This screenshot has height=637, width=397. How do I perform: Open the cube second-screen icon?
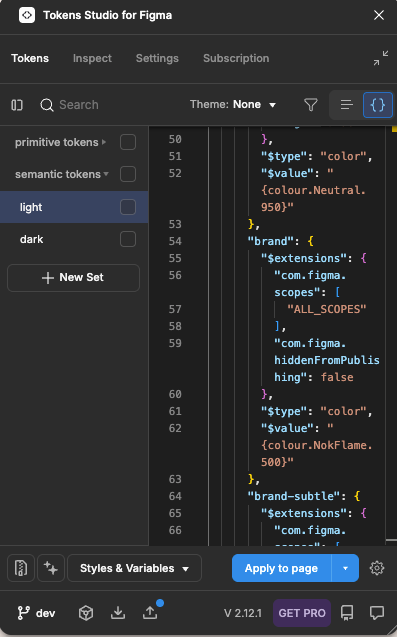tap(86, 613)
